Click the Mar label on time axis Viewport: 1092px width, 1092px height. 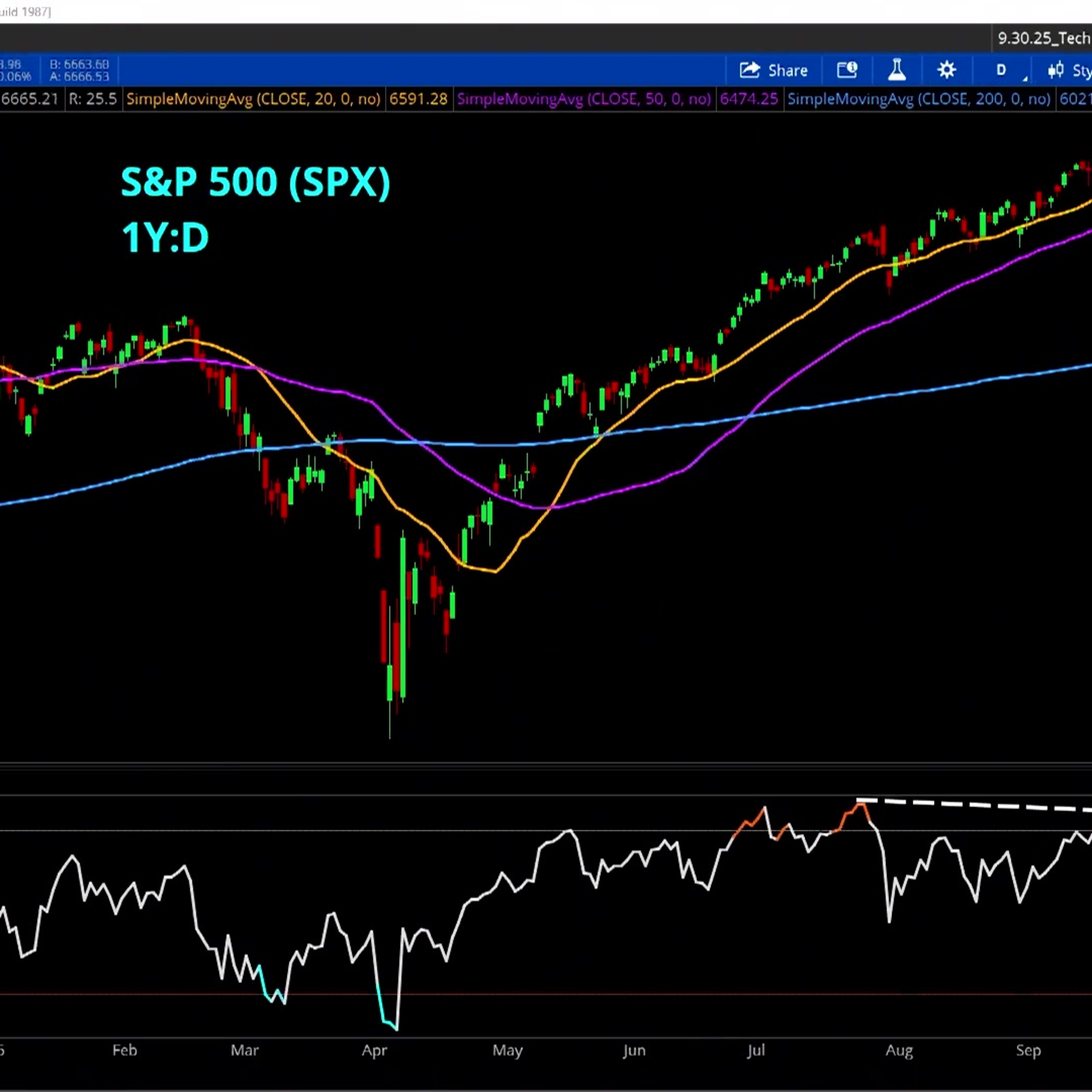244,1050
